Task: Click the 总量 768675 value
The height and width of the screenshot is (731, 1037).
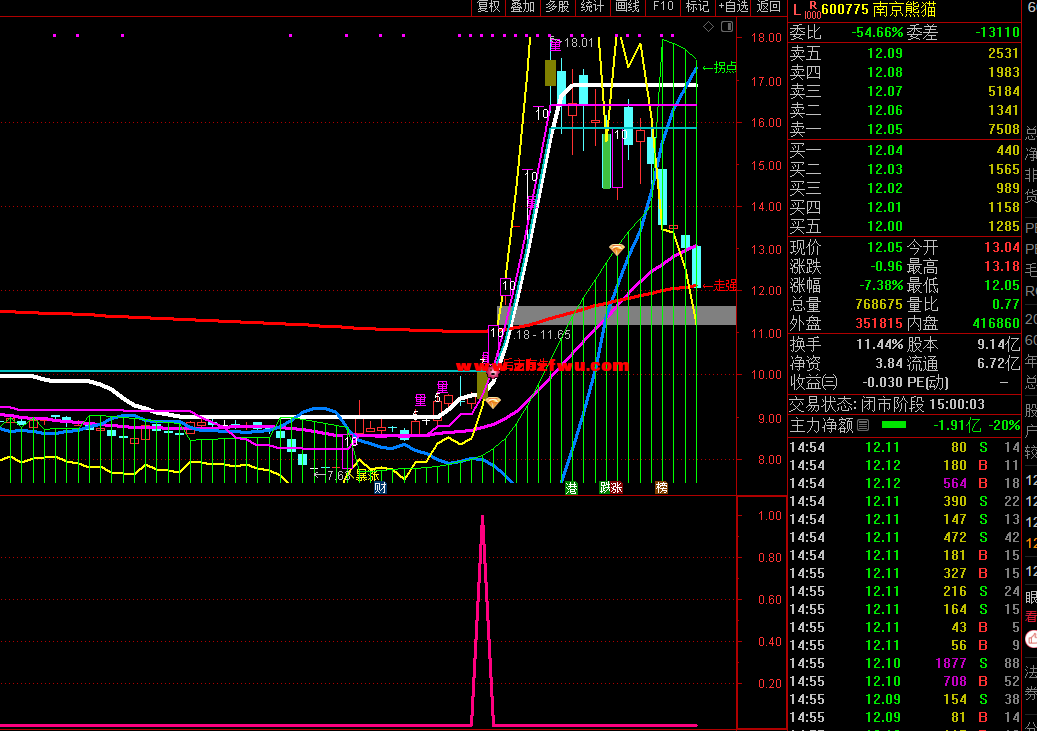Action: pyautogui.click(x=878, y=304)
